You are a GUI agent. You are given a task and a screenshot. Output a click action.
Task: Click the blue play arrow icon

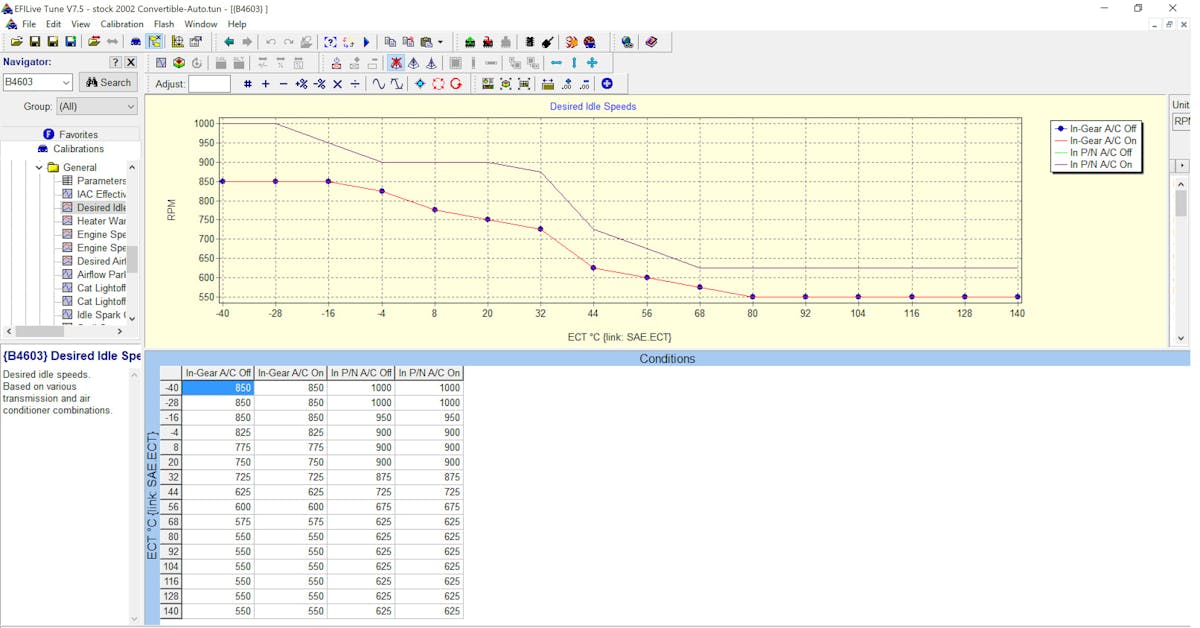pos(367,42)
